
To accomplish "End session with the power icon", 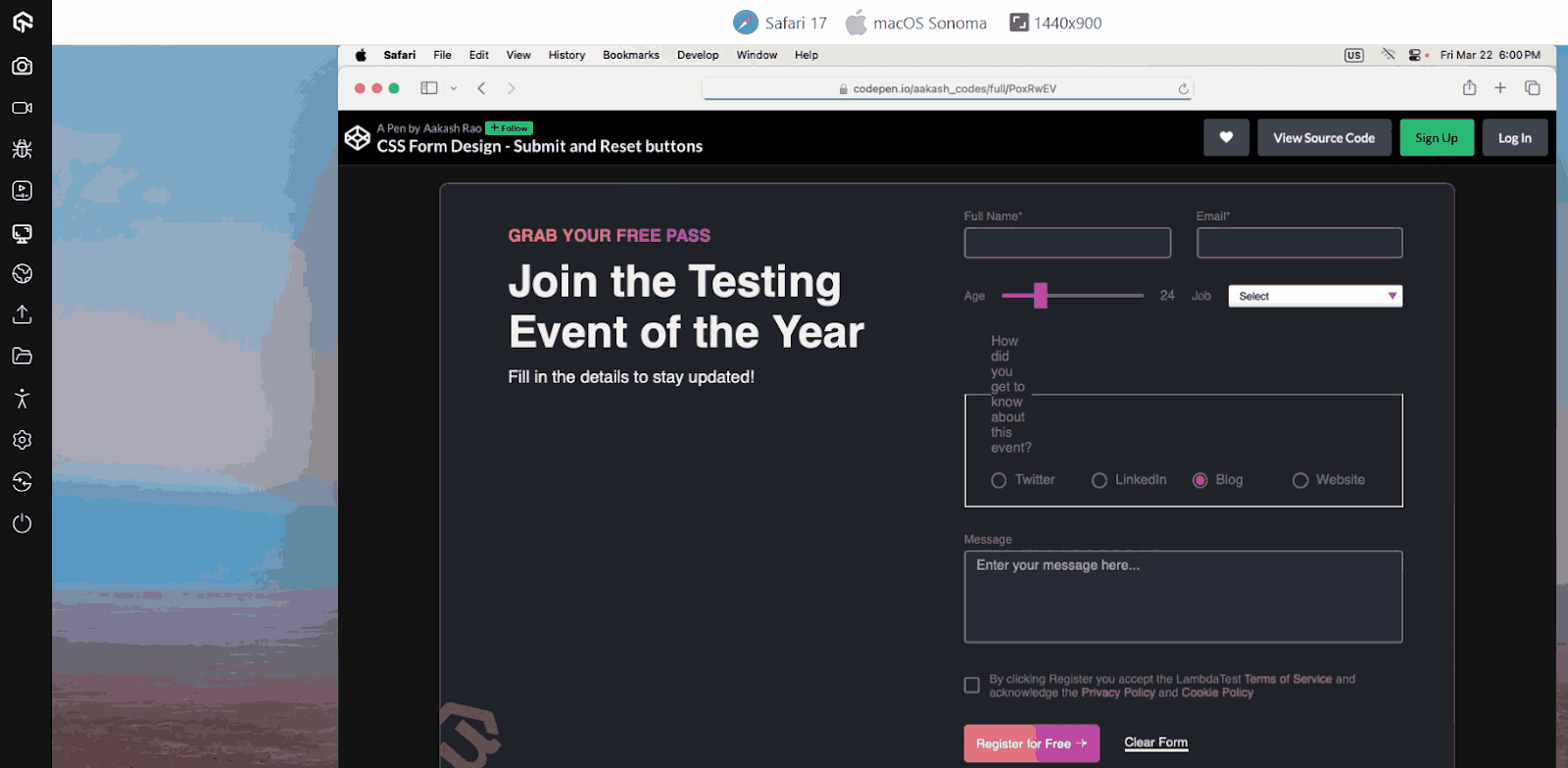I will [x=23, y=523].
